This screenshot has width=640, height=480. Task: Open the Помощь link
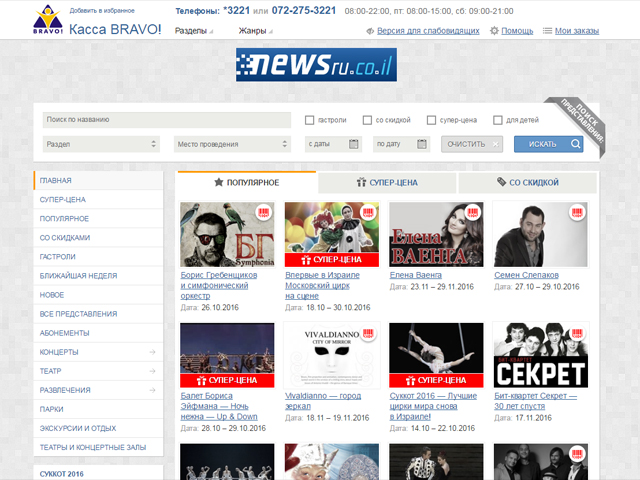517,31
